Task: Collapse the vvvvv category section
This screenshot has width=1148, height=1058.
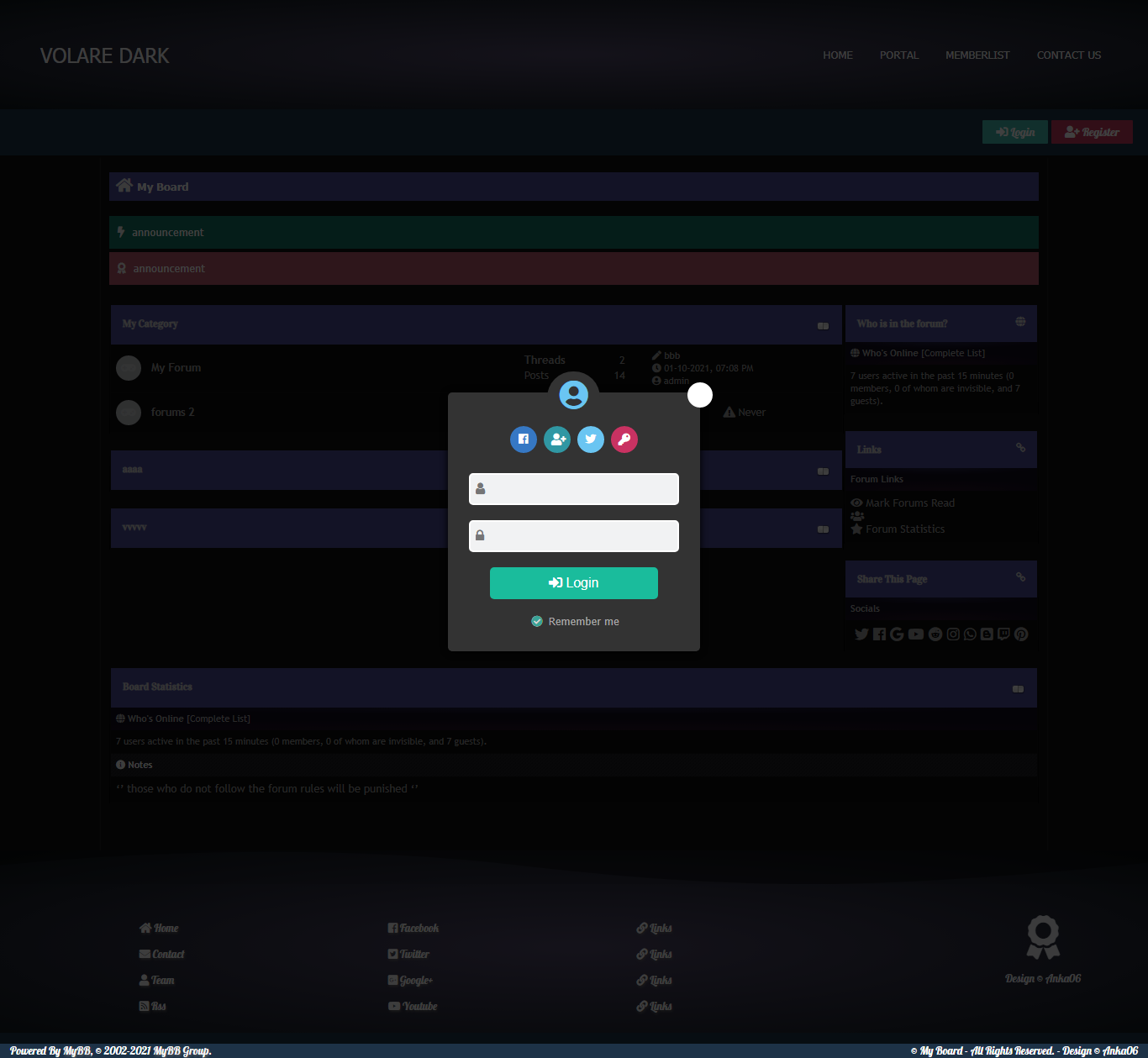Action: [823, 529]
